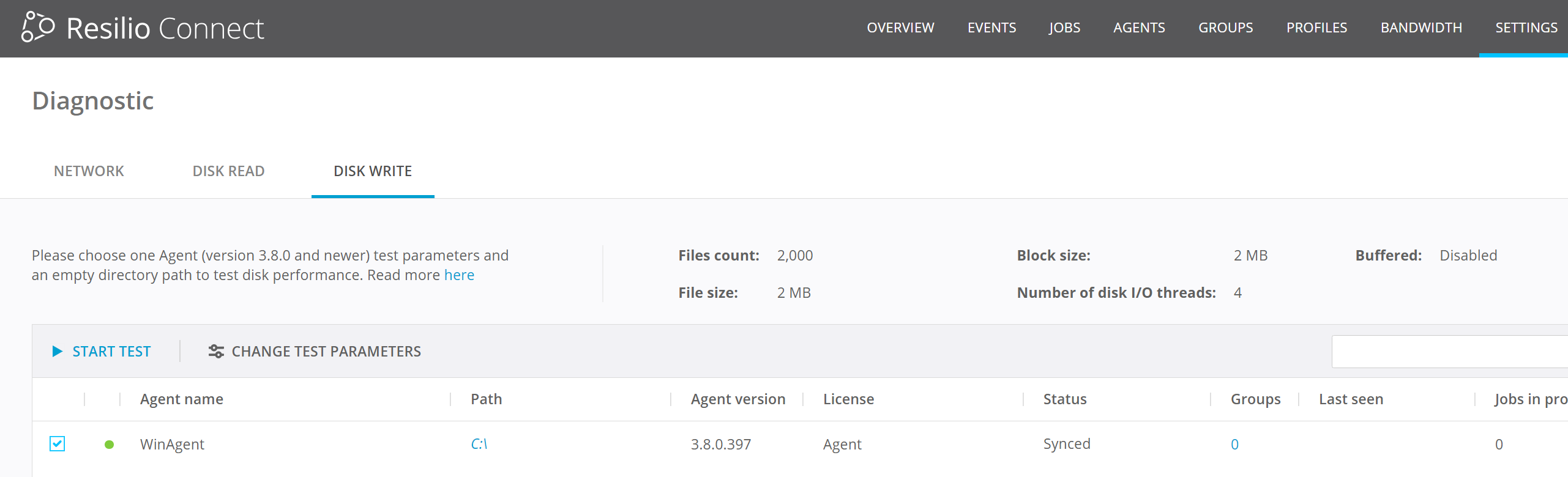Uncheck the WinAgent checkbox
Screen dimensions: 1568x477
point(58,443)
